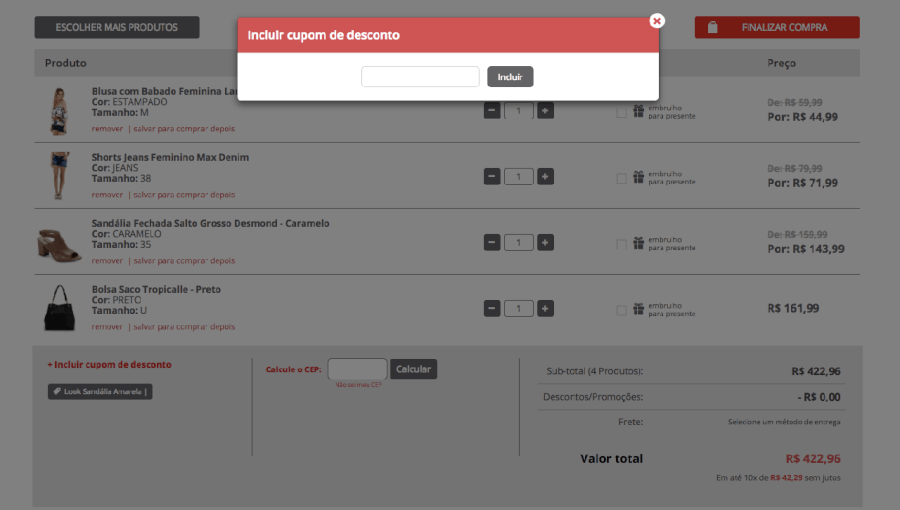Decrease quantity of Bolsa Saco Tropicalle
The image size is (900, 510).
(x=492, y=309)
